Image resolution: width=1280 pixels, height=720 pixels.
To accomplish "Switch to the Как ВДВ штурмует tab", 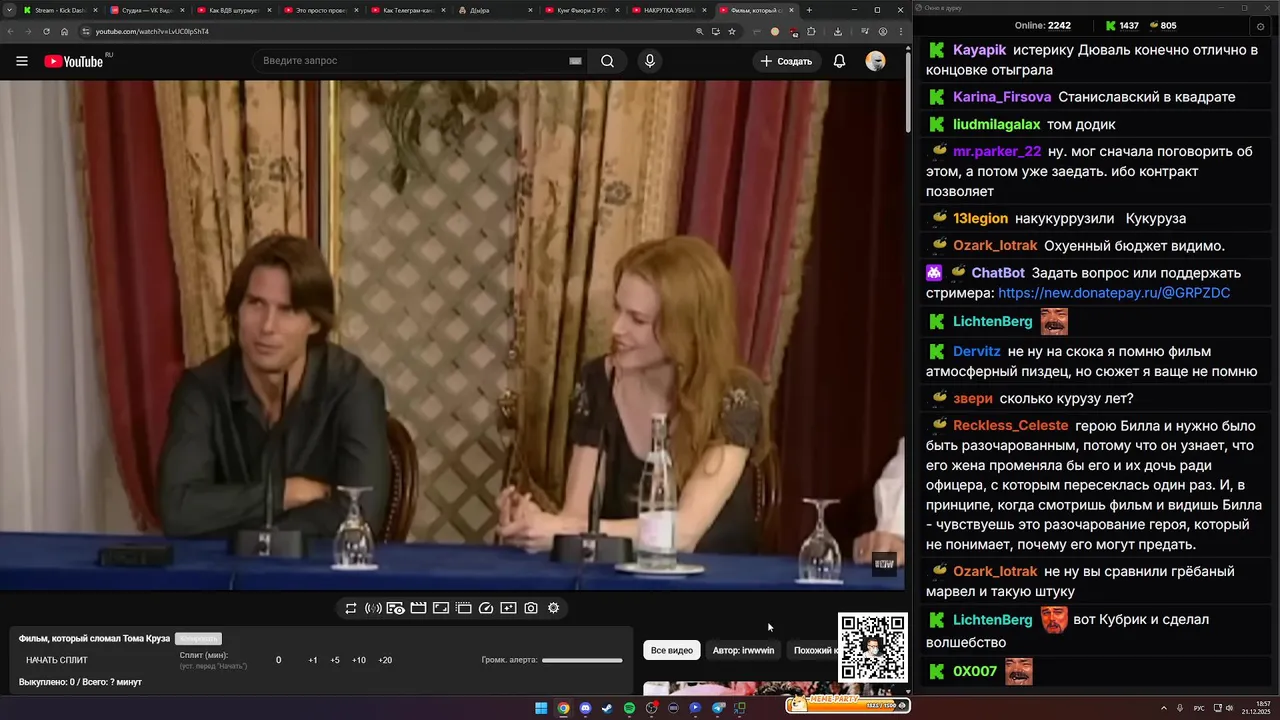I will tap(232, 10).
